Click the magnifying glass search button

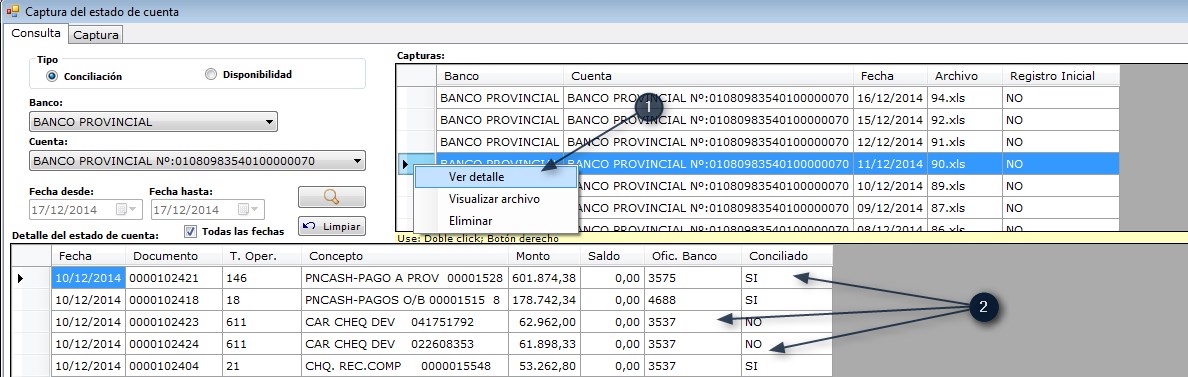(x=331, y=197)
